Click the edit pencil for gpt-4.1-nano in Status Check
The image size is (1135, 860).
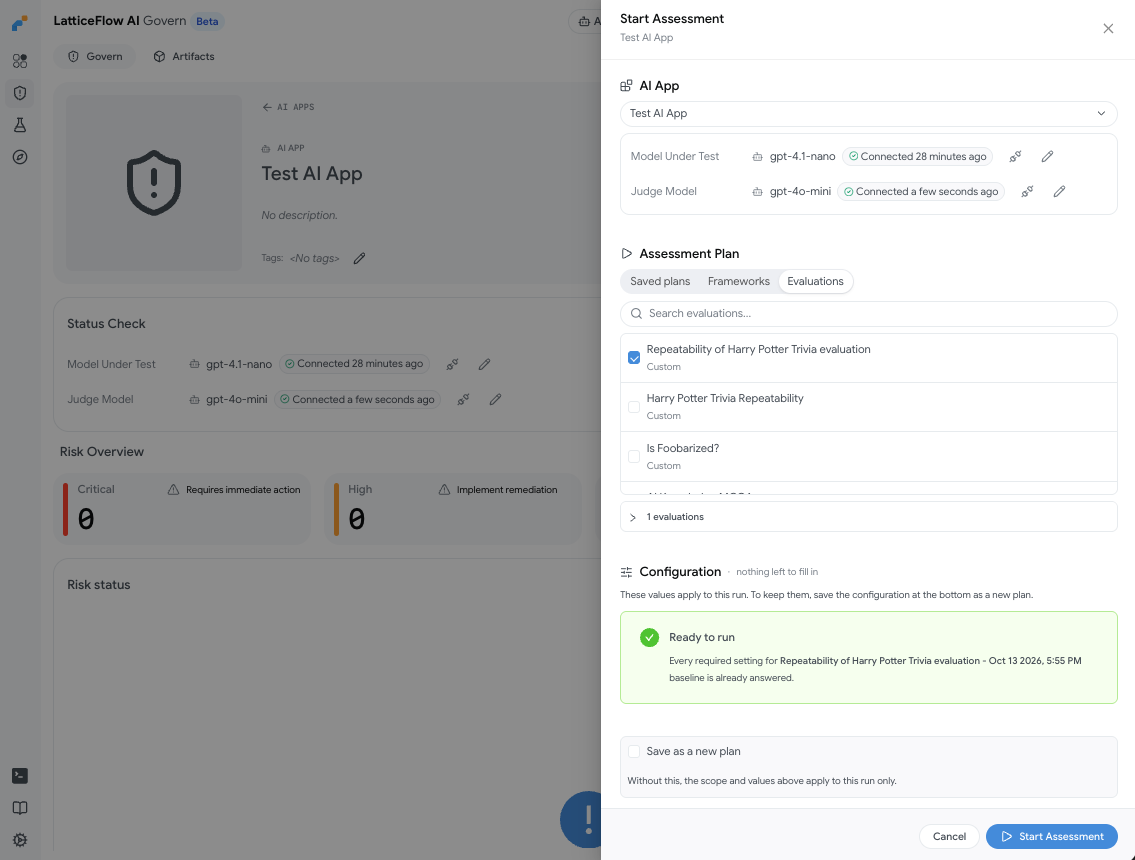(x=484, y=364)
